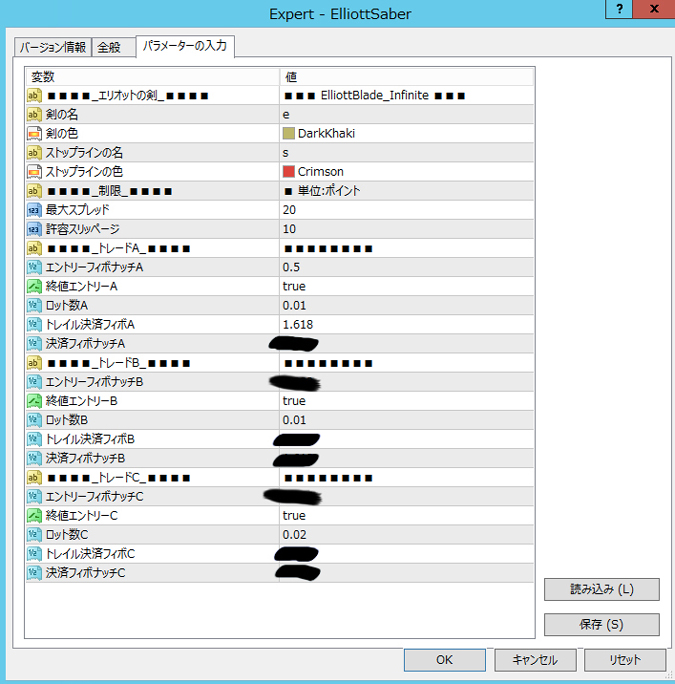Click the integer icon beside 許容スリッページ
This screenshot has width=675, height=684.
(x=34, y=229)
